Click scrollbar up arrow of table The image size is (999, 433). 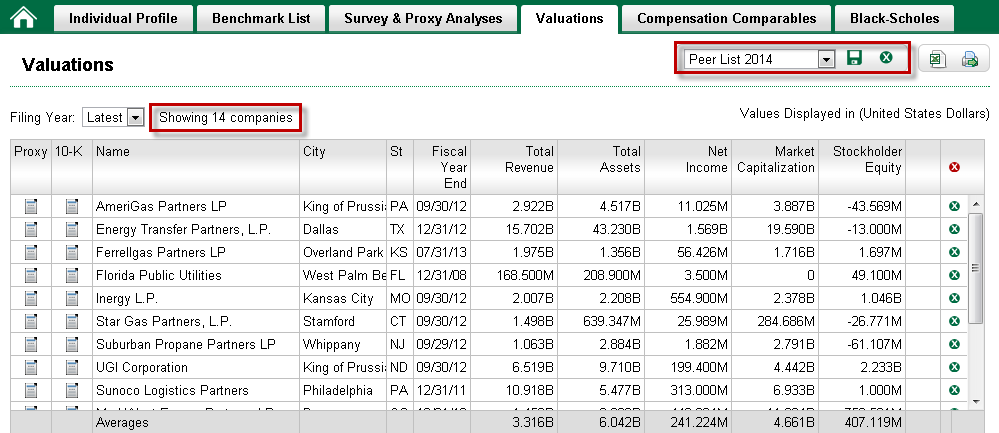(975, 204)
